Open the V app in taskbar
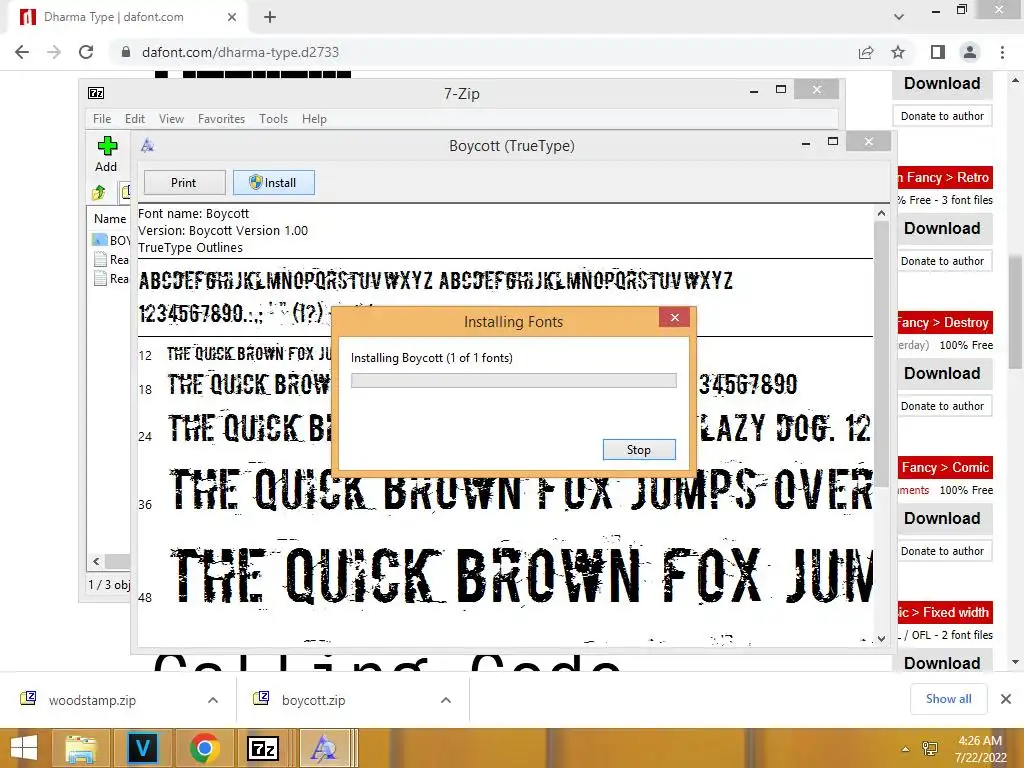Viewport: 1024px width, 768px height. (x=142, y=748)
